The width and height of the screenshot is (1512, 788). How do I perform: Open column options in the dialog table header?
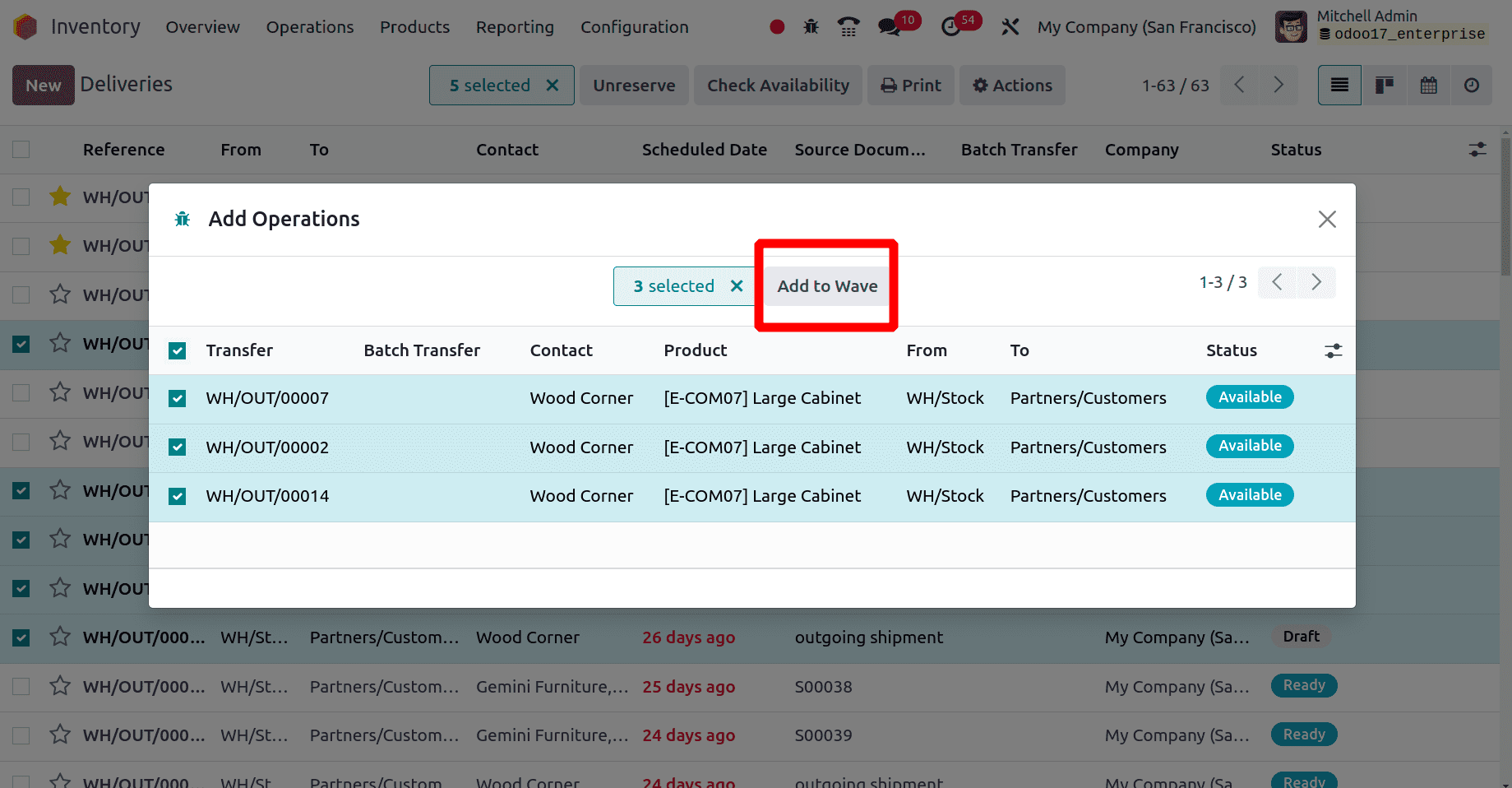click(x=1333, y=351)
